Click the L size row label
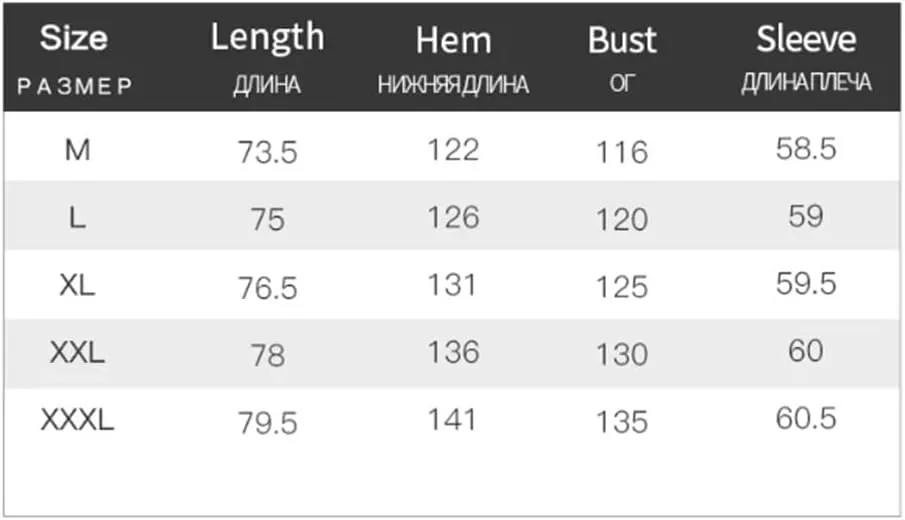This screenshot has width=905, height=520. [77, 218]
